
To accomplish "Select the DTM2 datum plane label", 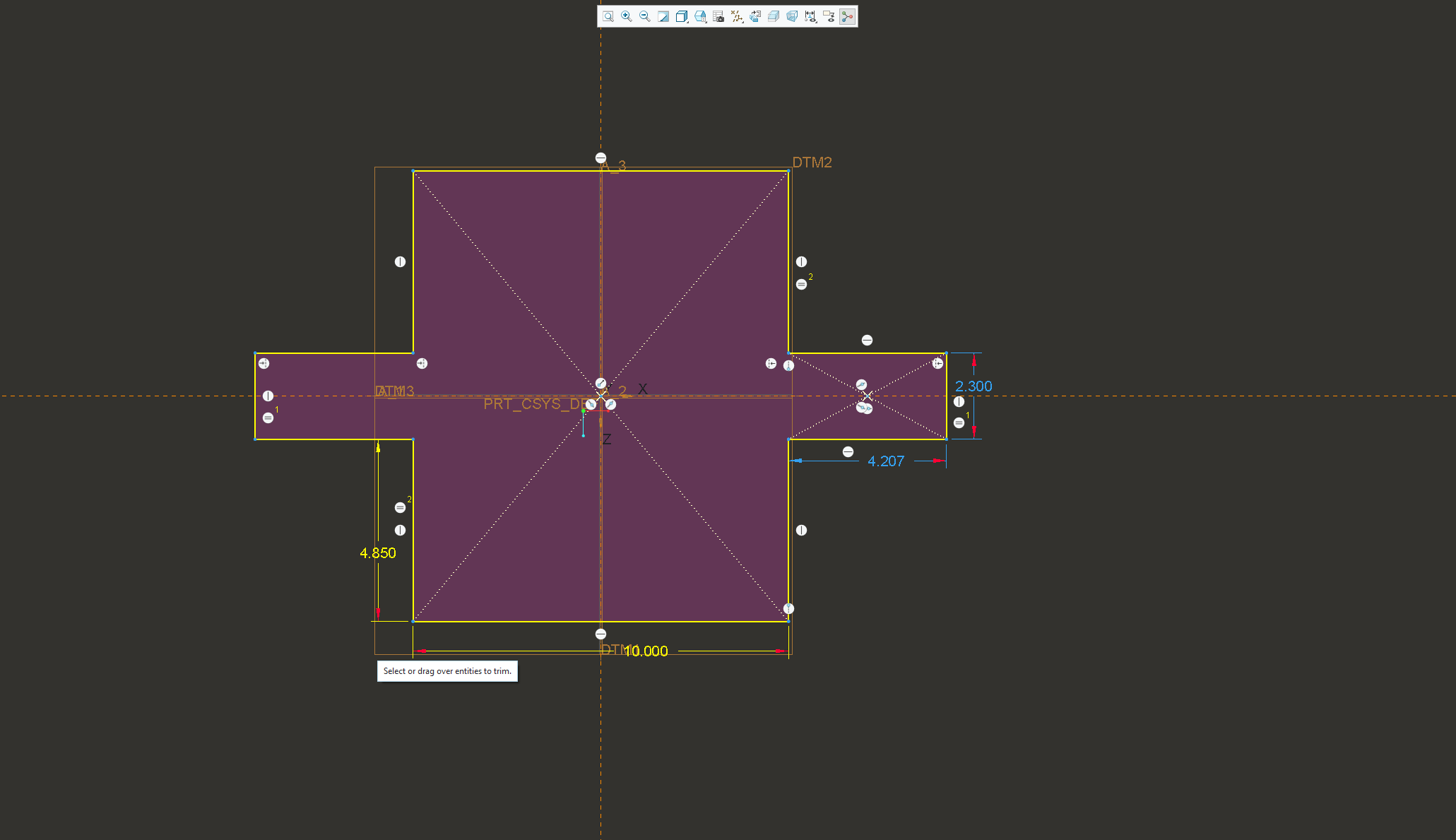I will click(x=812, y=162).
